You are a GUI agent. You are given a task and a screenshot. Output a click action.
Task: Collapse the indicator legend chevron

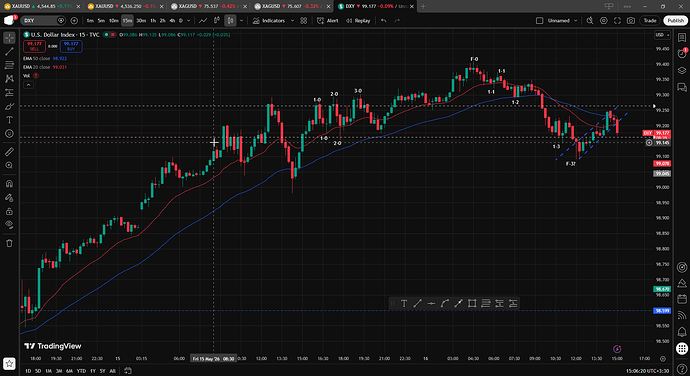28,85
